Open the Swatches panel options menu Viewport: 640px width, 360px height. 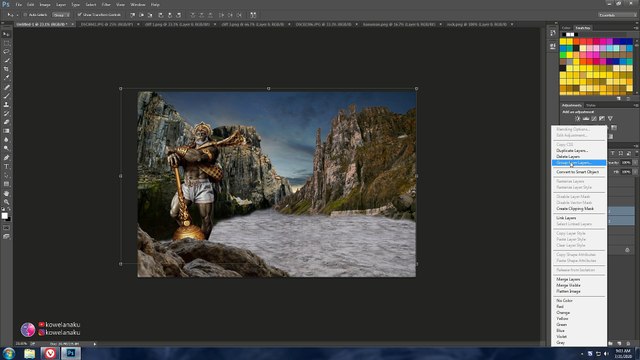pyautogui.click(x=636, y=28)
